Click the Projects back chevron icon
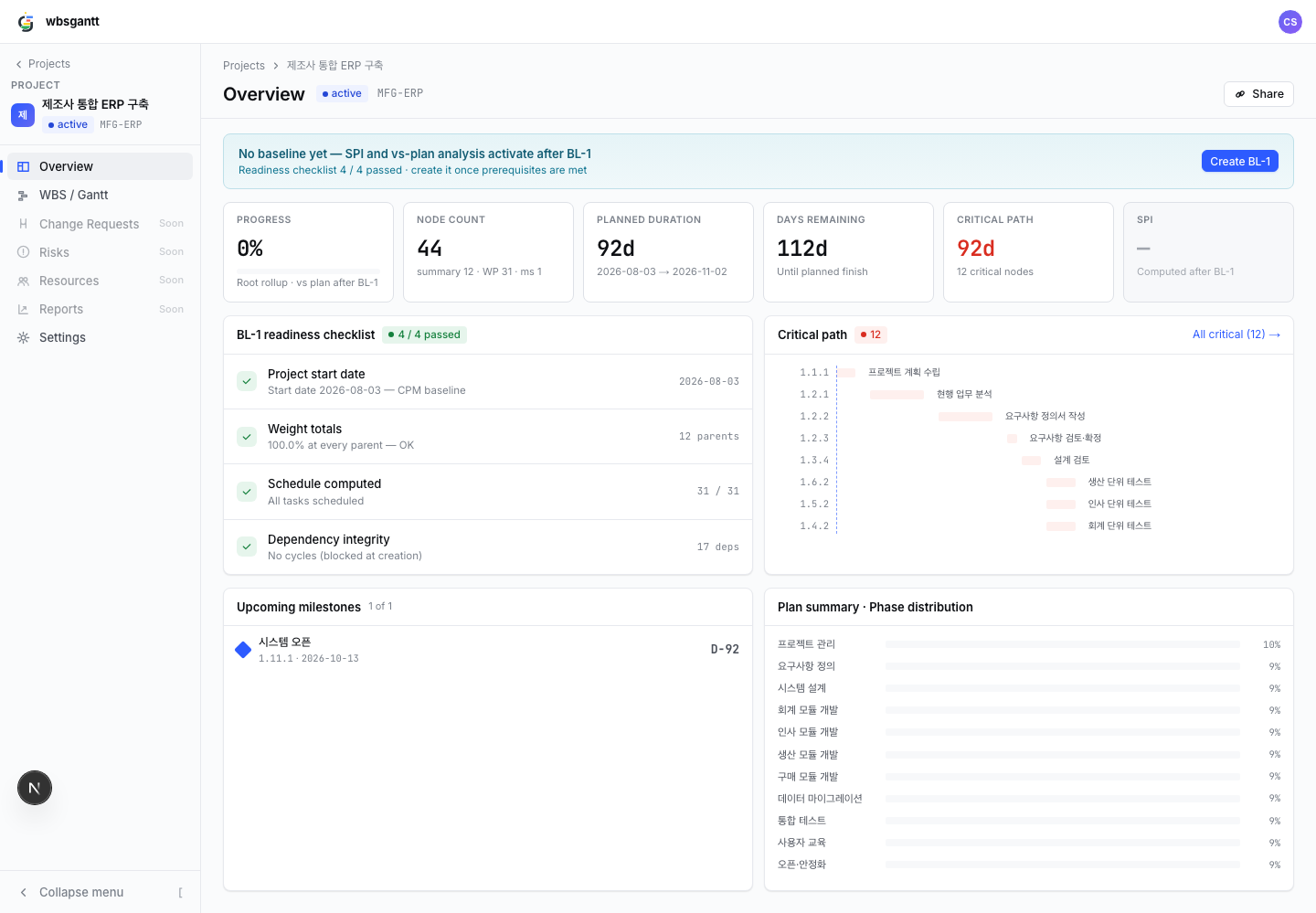Image resolution: width=1316 pixels, height=913 pixels. click(x=18, y=64)
